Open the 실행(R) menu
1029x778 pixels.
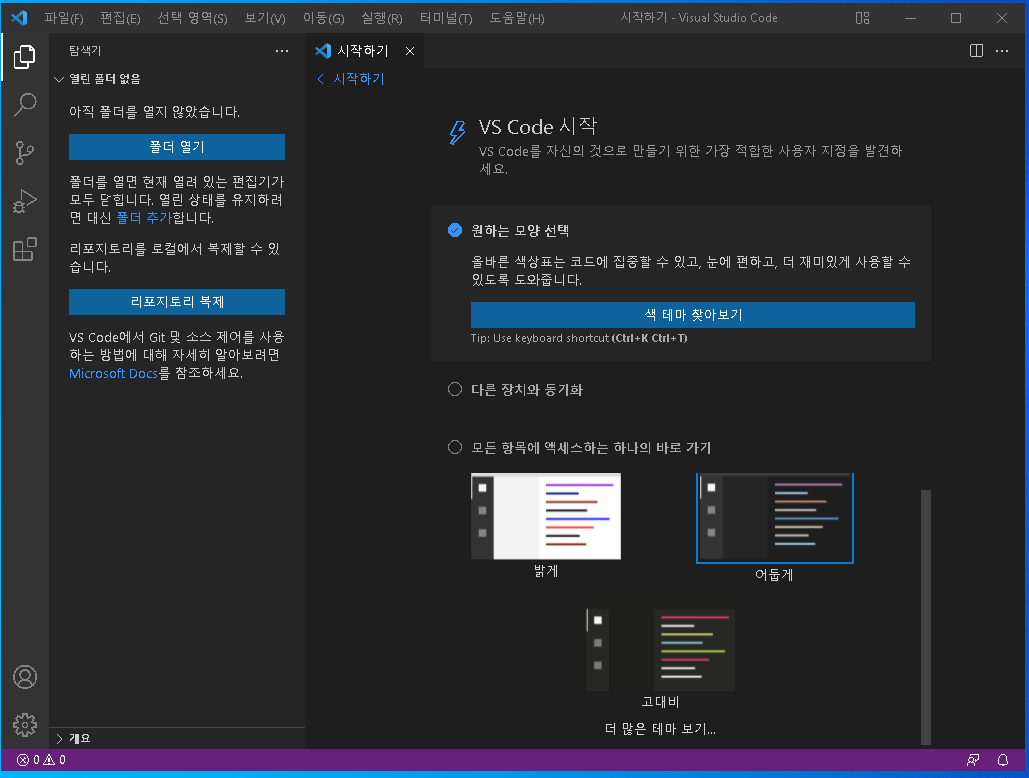pos(382,18)
